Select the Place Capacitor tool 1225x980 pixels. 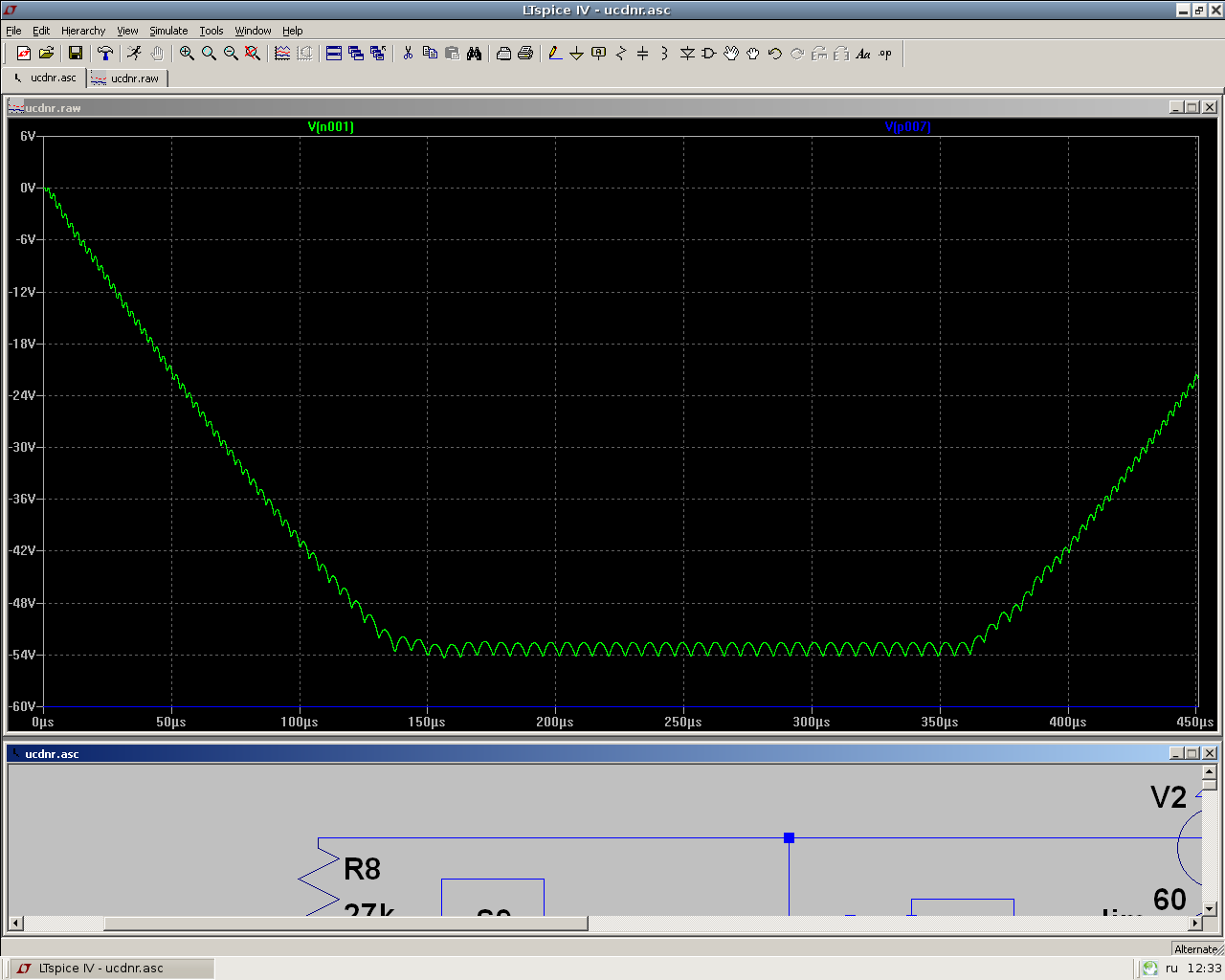click(643, 54)
